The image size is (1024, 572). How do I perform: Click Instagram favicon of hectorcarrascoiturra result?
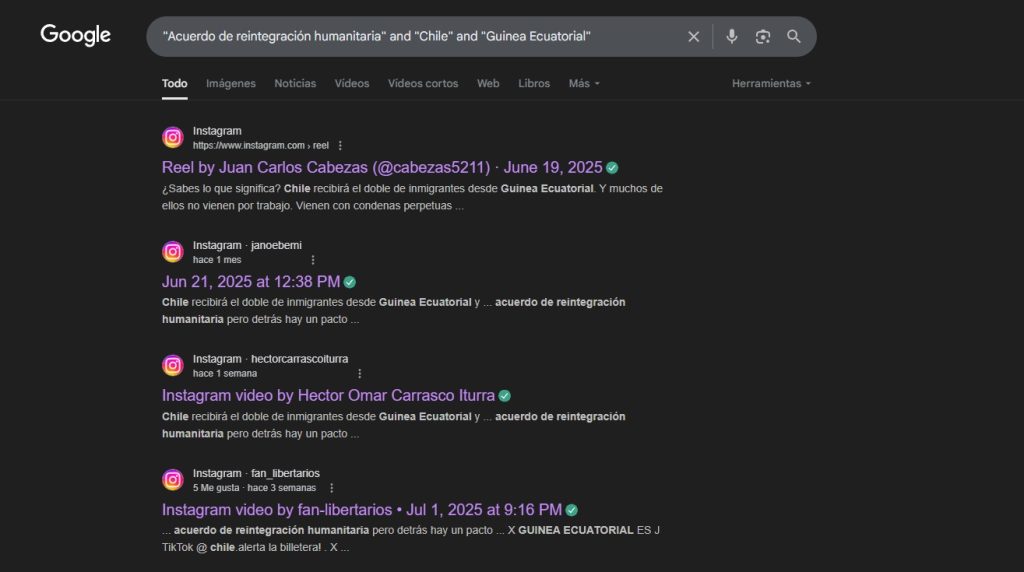[173, 366]
